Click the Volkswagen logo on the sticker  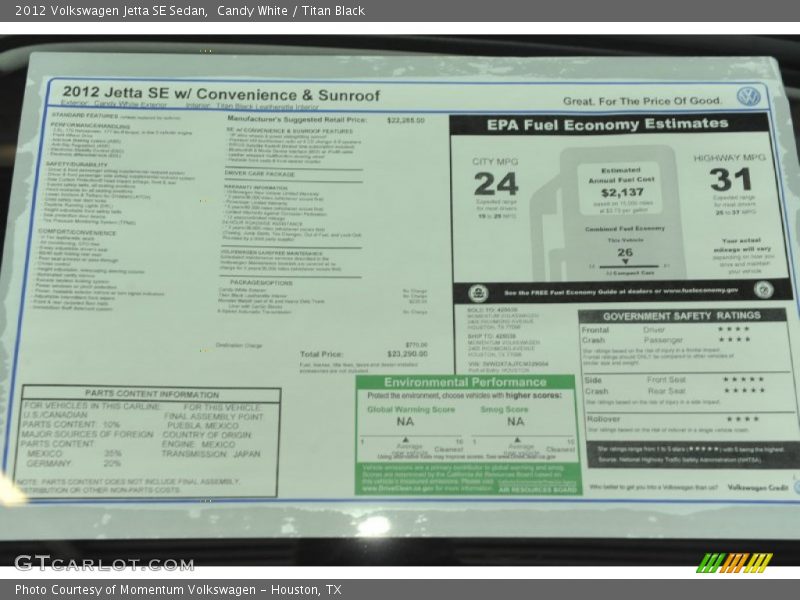(748, 96)
